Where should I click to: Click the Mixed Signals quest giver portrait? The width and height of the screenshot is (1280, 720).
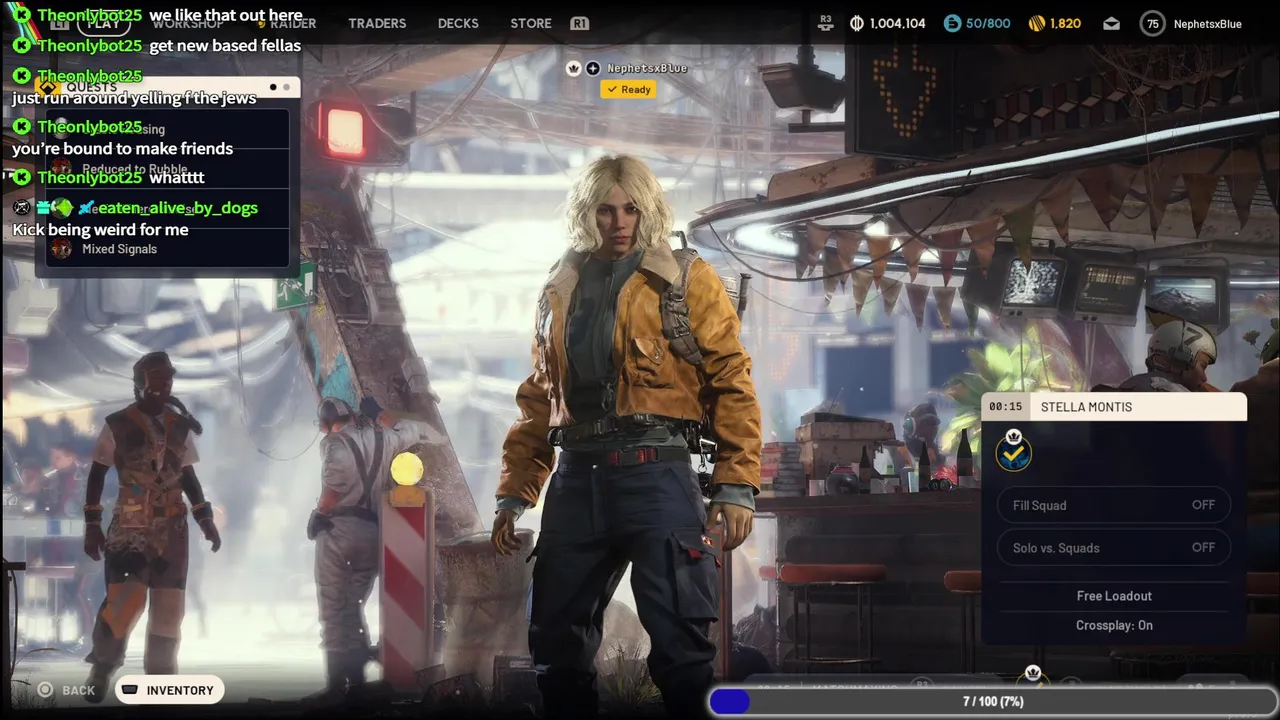[x=61, y=249]
